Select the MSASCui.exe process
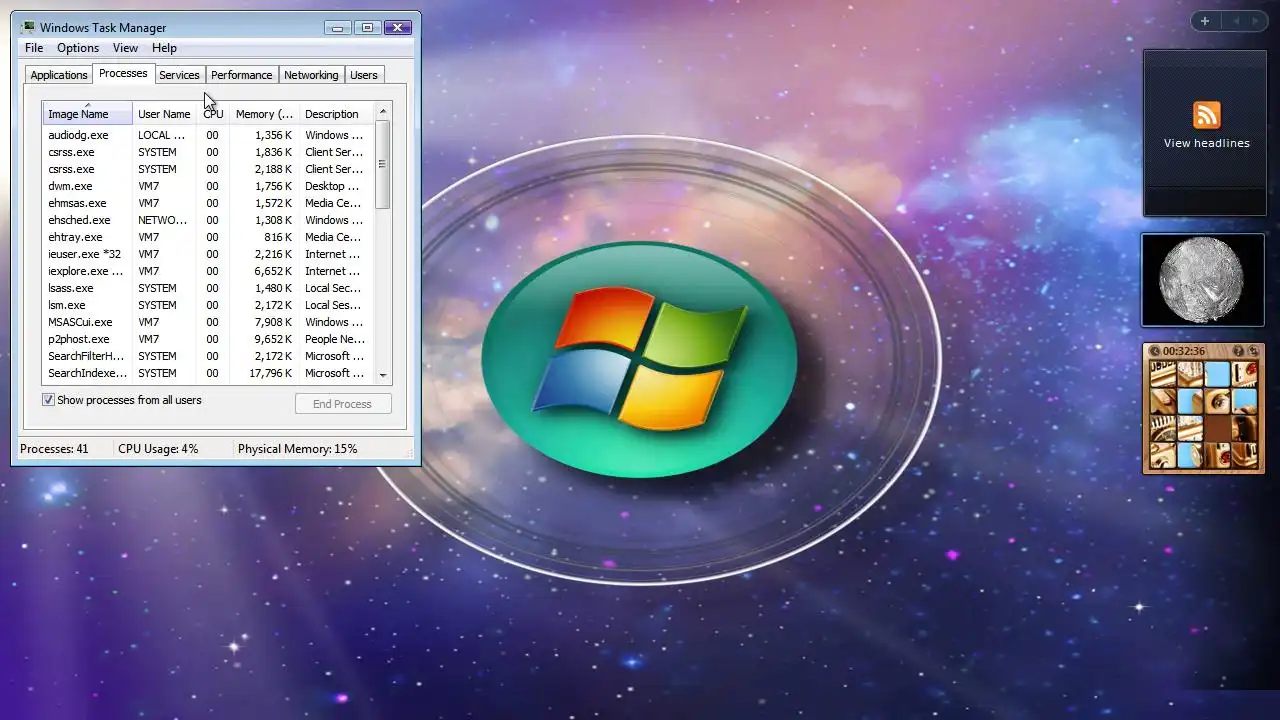This screenshot has width=1280, height=720. [x=208, y=322]
